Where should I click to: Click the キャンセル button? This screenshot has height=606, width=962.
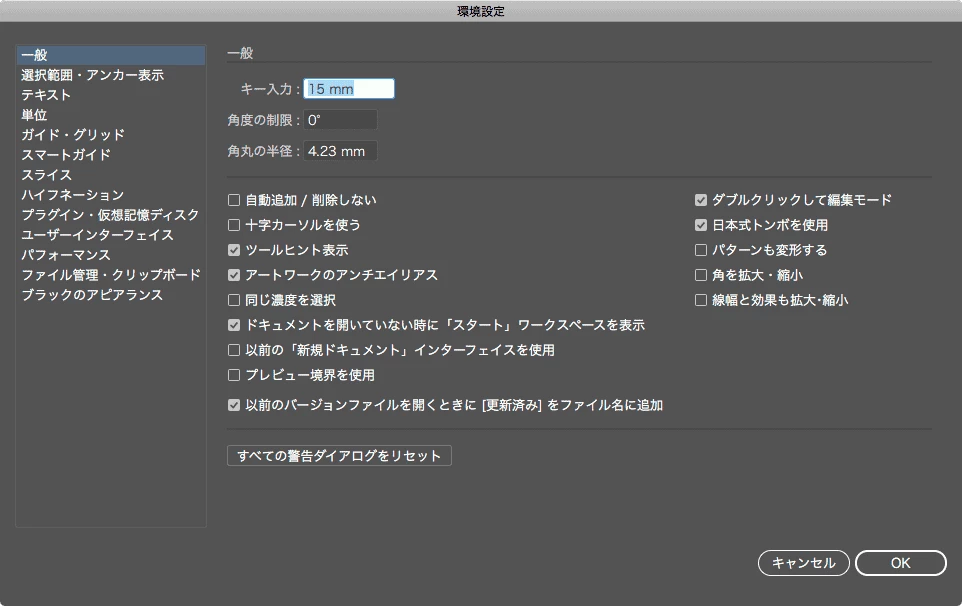click(804, 563)
